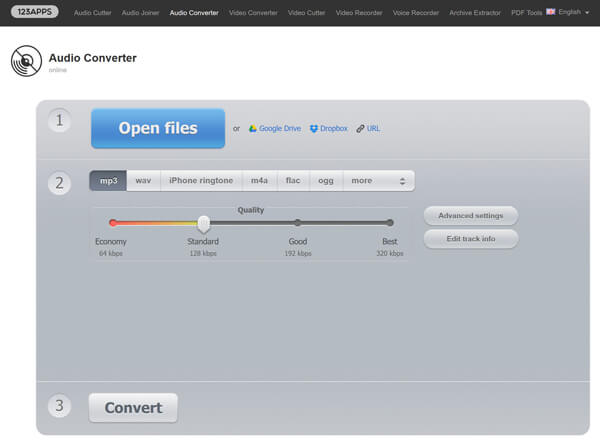Select the mp3 format

[108, 181]
